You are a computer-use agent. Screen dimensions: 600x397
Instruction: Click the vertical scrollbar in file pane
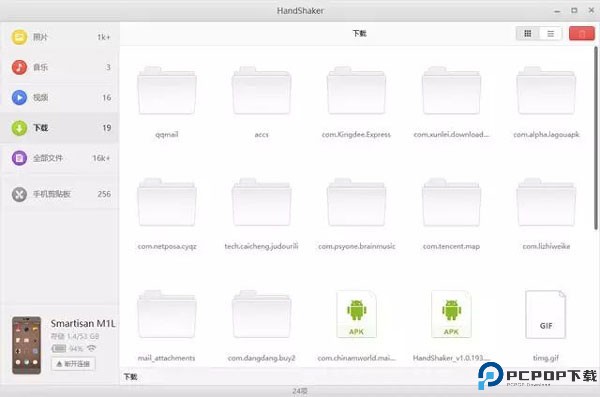point(596,138)
